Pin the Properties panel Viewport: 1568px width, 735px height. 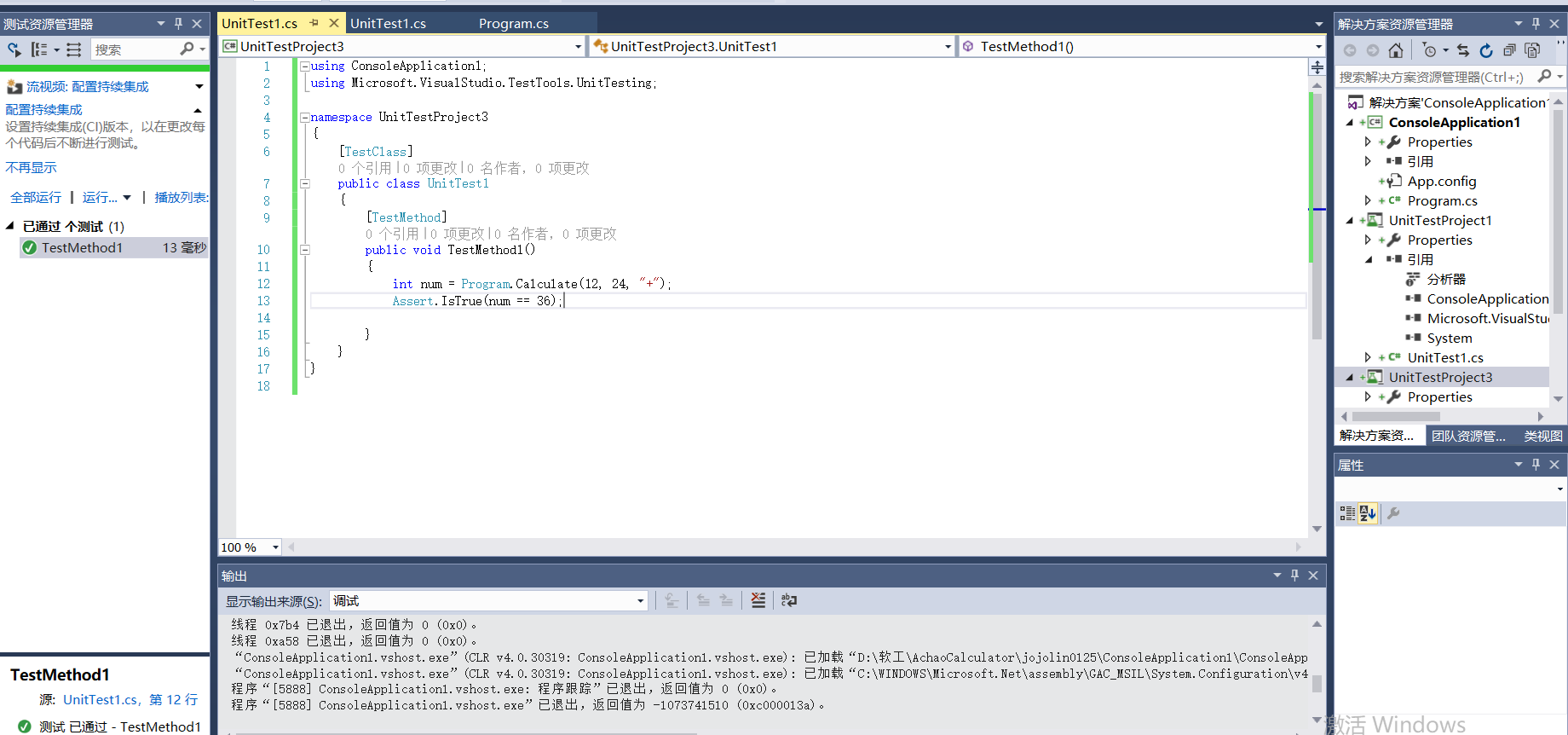[x=1536, y=465]
